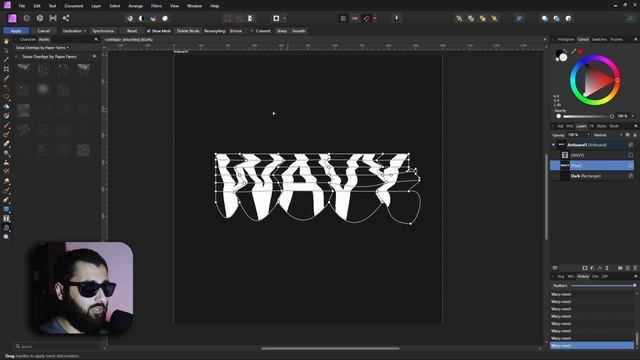This screenshot has height=360, width=640.
Task: Add an adjustment layer icon
Action: pyautogui.click(x=592, y=268)
